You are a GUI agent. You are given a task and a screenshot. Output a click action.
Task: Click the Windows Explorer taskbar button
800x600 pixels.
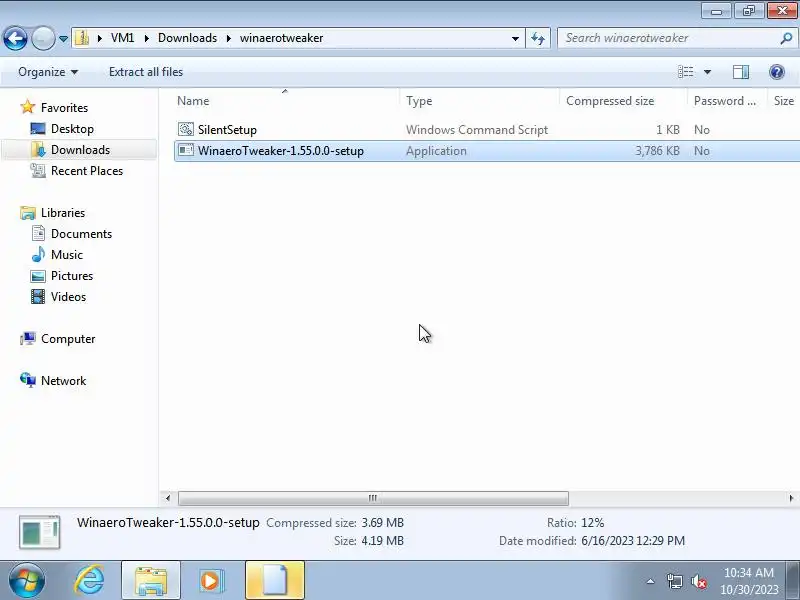151,581
